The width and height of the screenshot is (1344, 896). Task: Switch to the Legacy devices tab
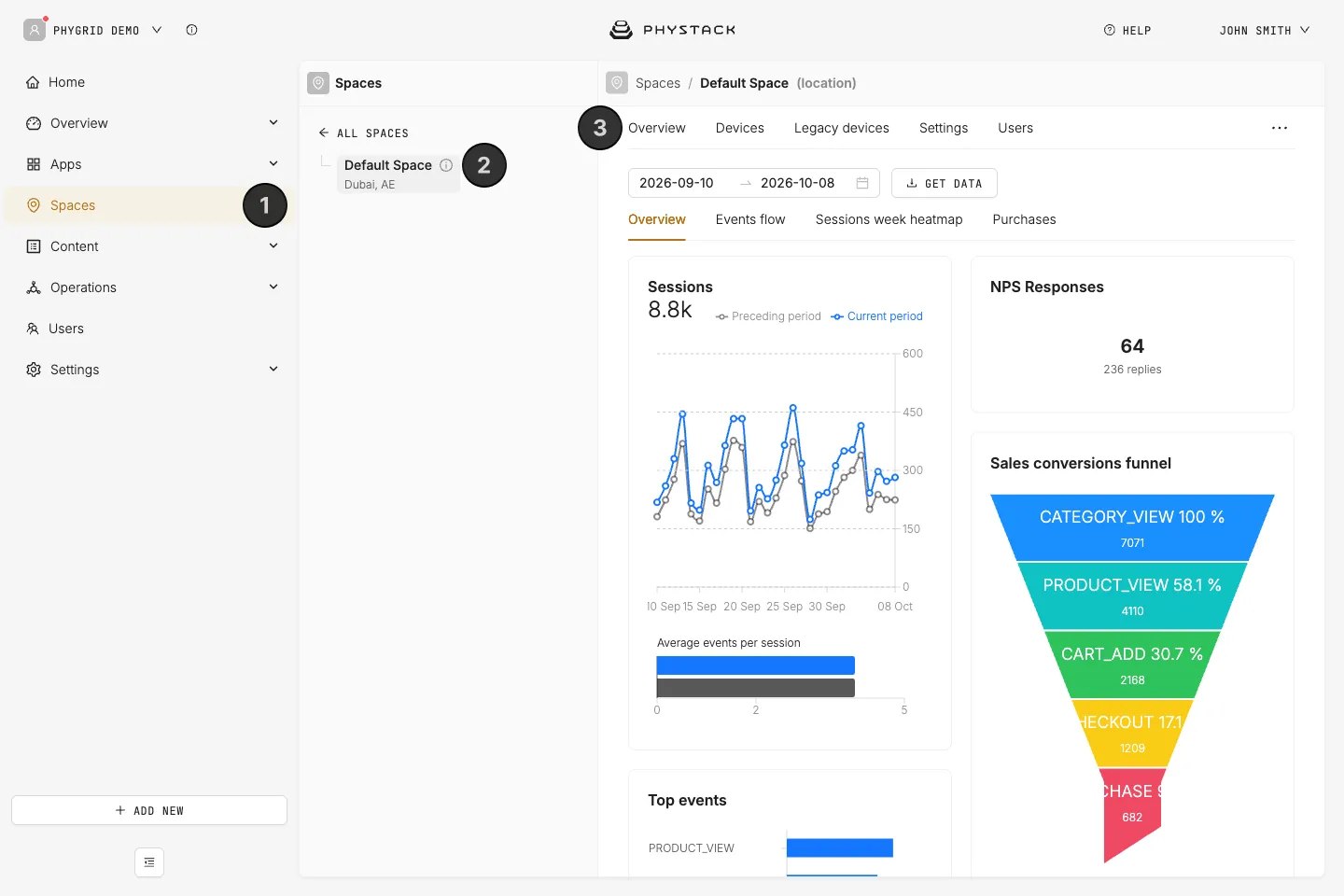pos(842,128)
